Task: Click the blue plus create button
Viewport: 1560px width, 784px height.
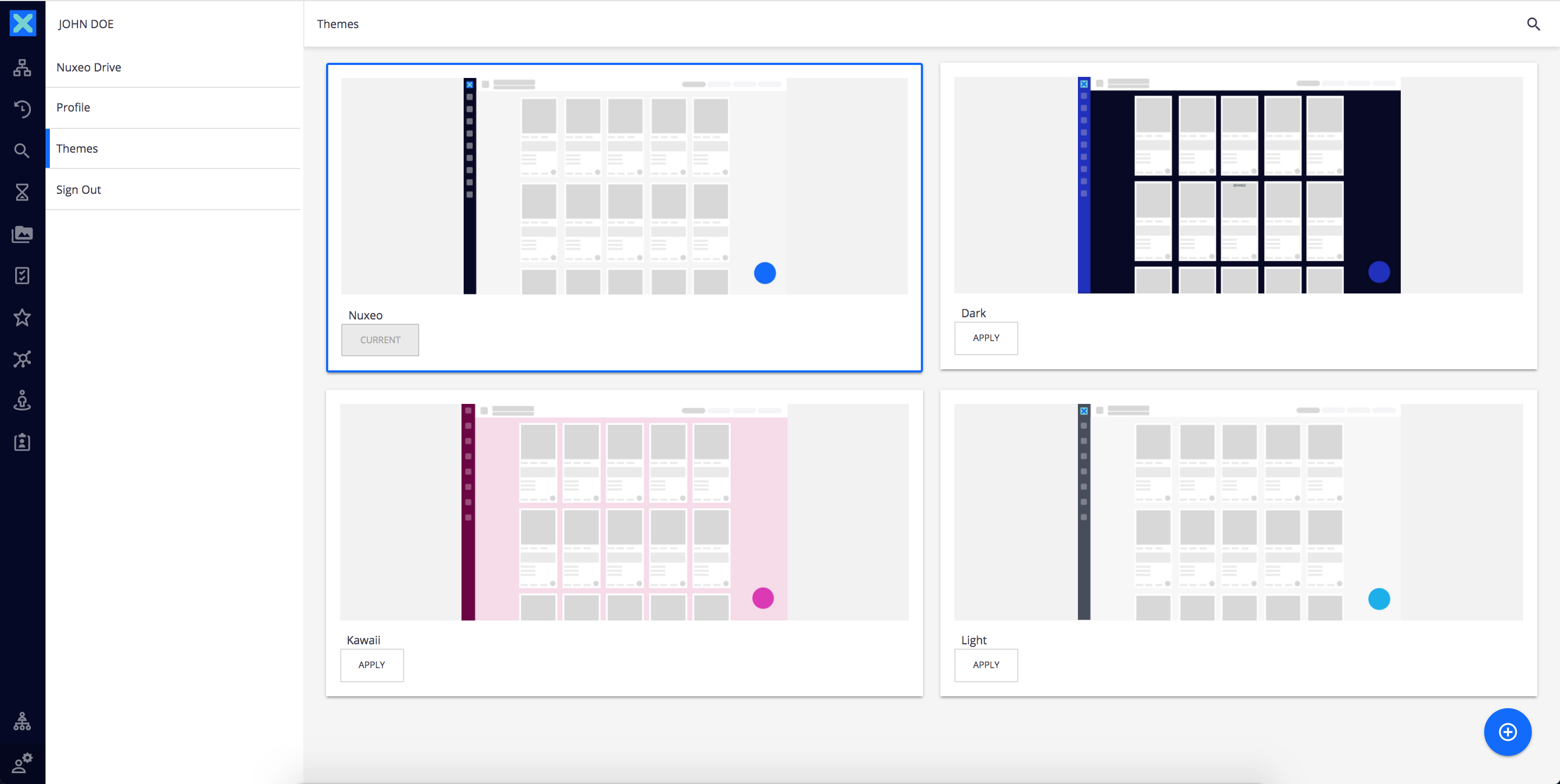Action: pos(1507,732)
